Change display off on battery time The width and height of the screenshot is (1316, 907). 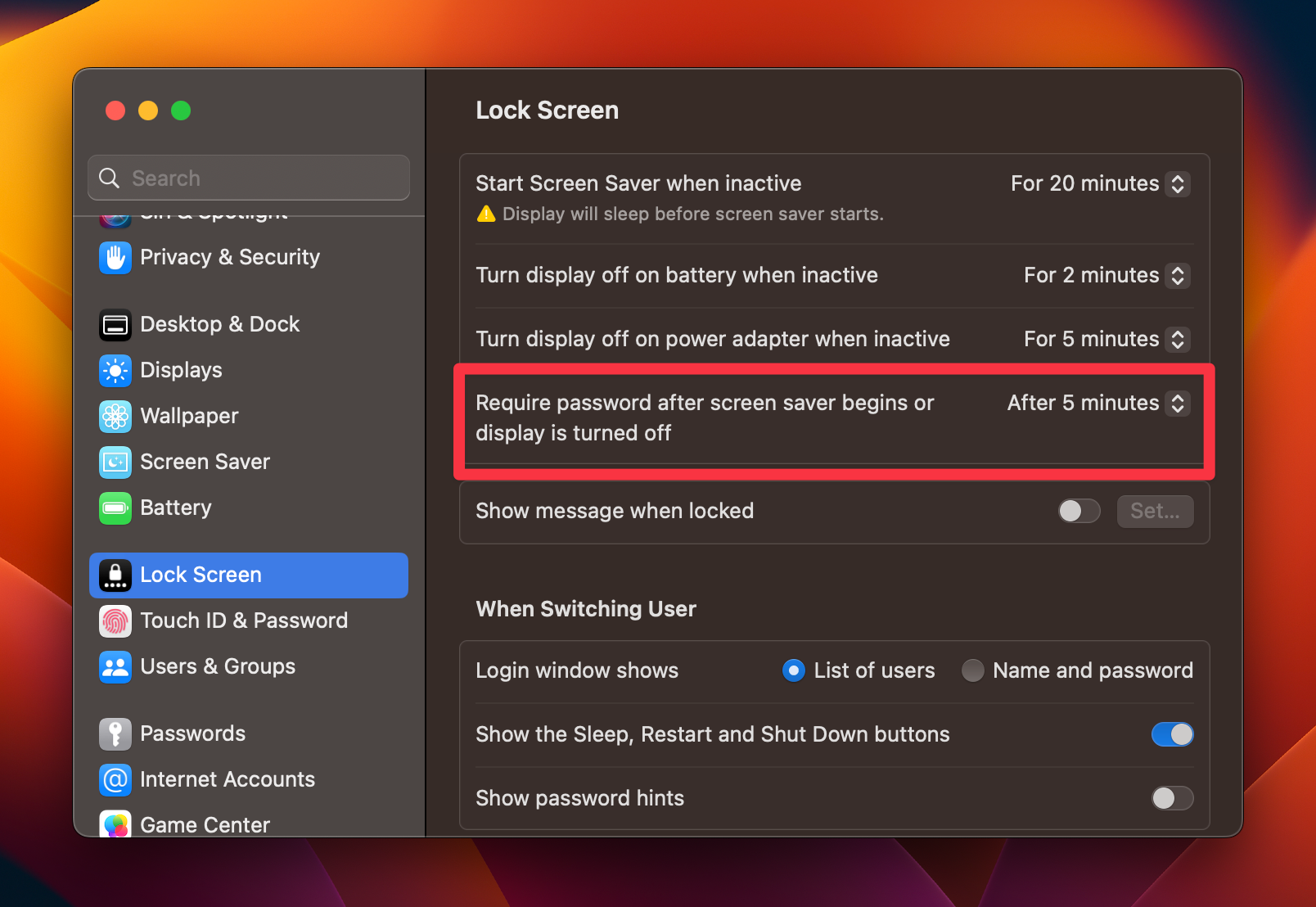click(1178, 276)
